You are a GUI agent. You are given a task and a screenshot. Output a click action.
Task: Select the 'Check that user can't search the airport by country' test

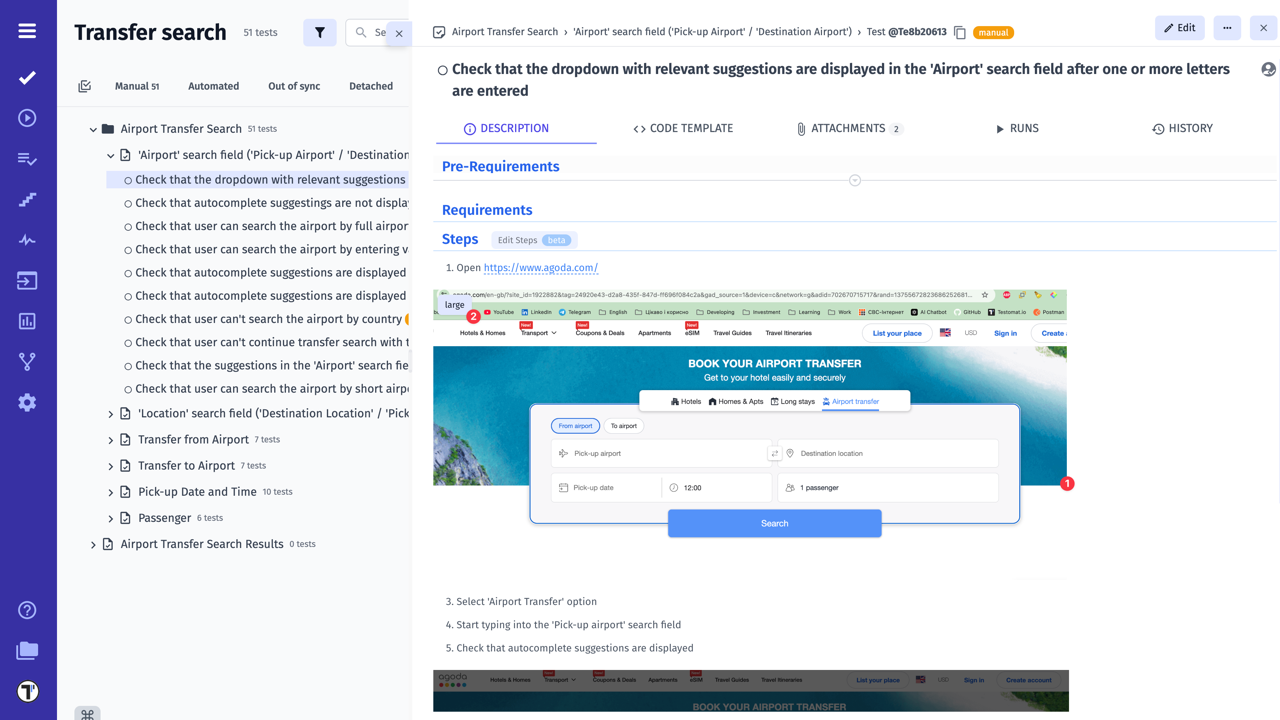coord(268,319)
